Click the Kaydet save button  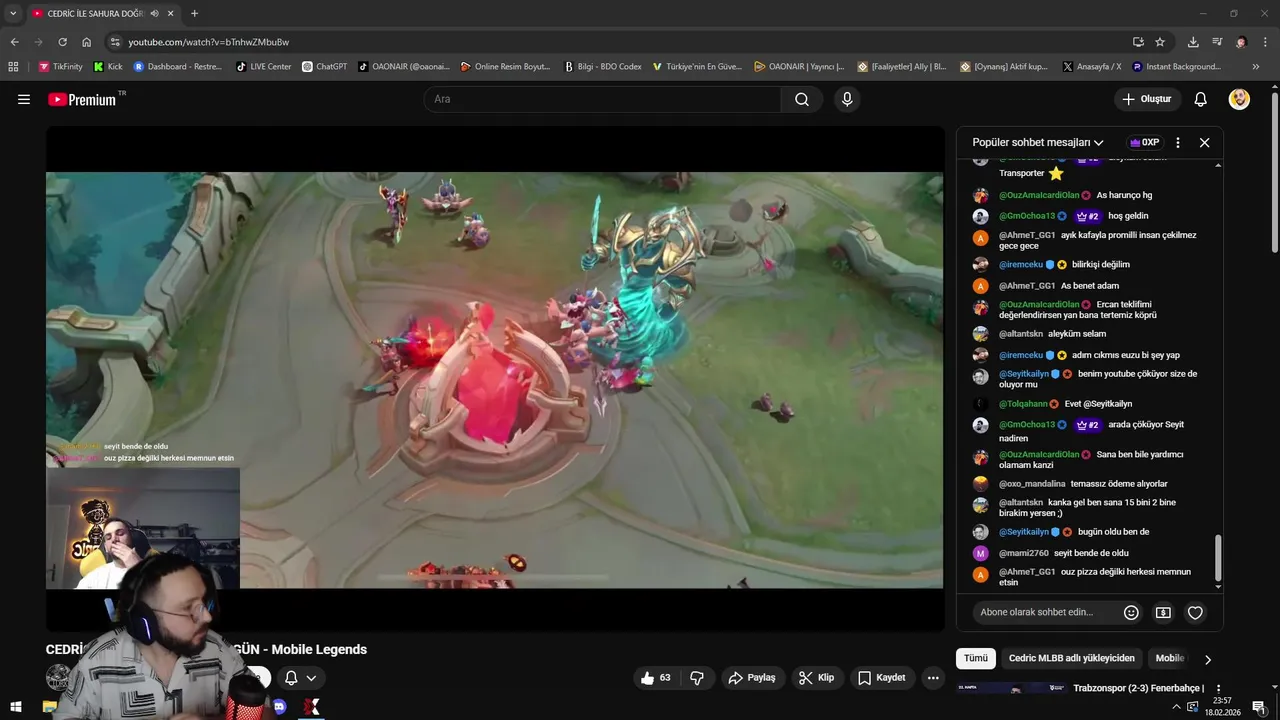[x=881, y=678]
